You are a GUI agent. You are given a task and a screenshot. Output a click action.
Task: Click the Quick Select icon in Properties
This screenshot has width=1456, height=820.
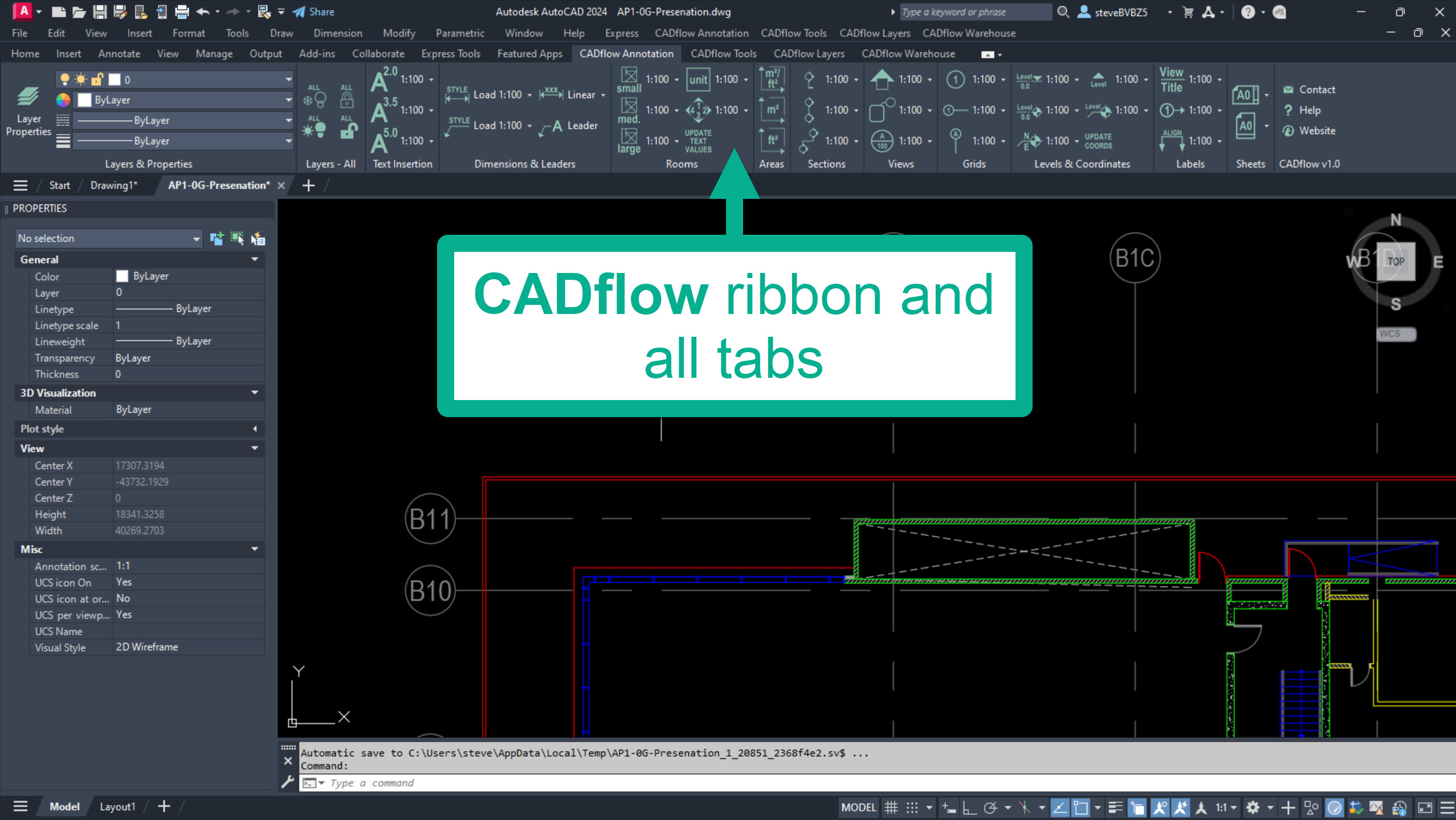pos(258,238)
